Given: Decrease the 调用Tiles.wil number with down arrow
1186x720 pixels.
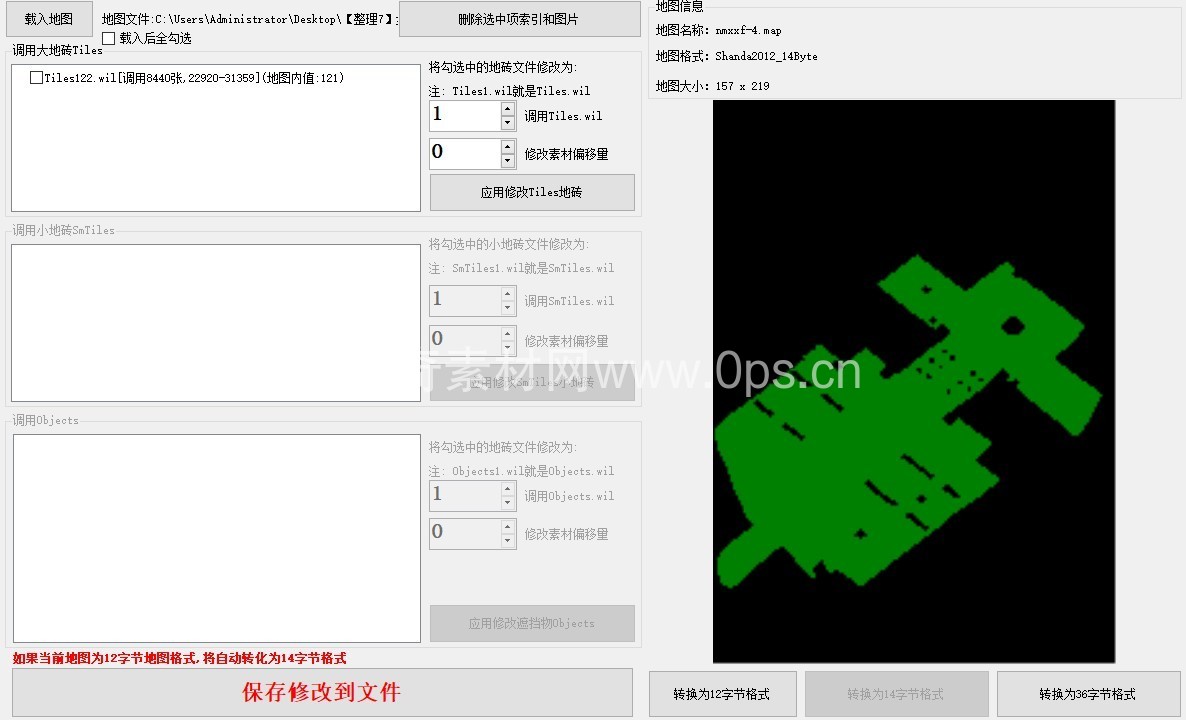Looking at the screenshot, I should tap(508, 123).
